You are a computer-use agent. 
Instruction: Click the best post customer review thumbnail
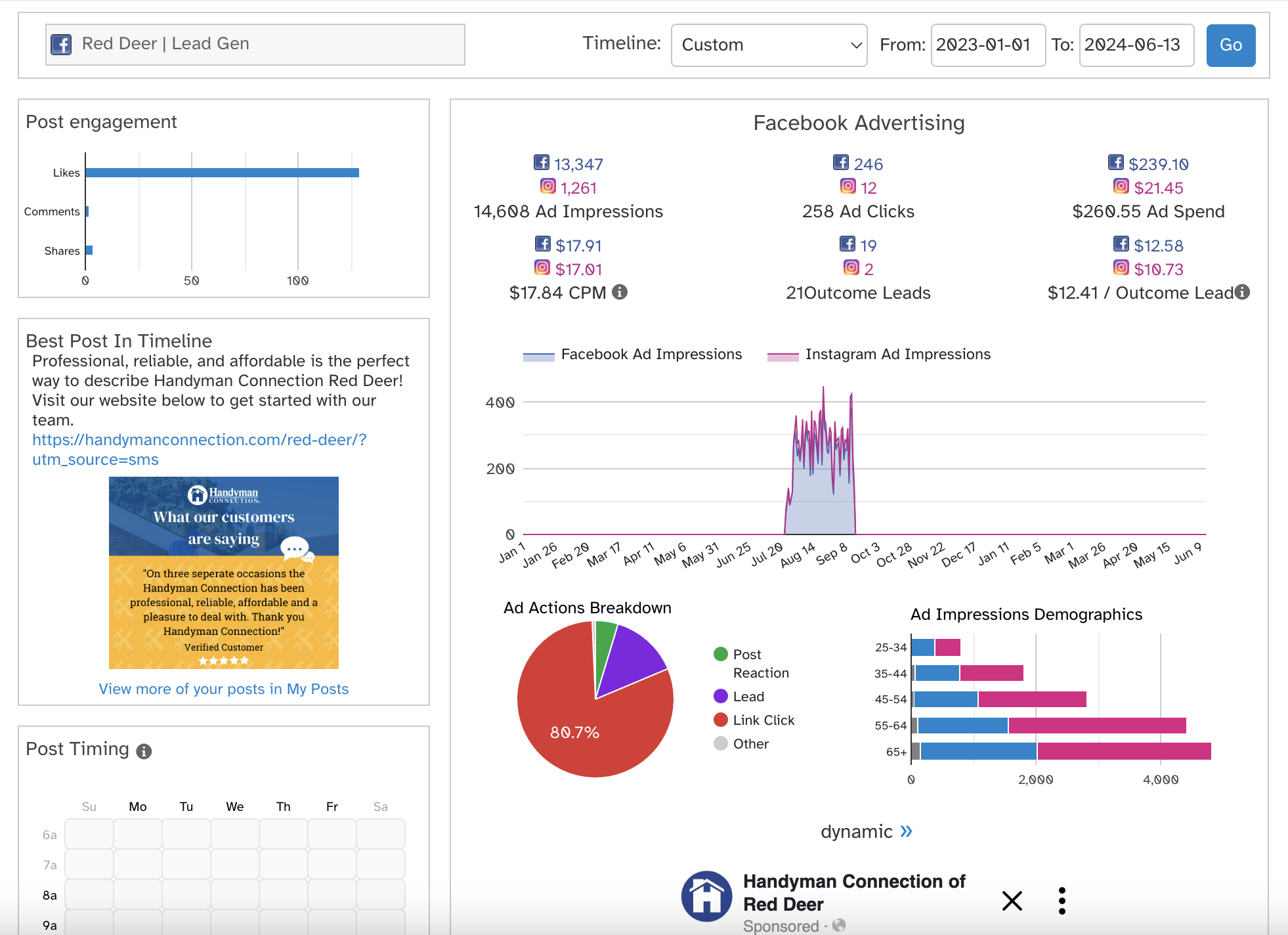(224, 573)
